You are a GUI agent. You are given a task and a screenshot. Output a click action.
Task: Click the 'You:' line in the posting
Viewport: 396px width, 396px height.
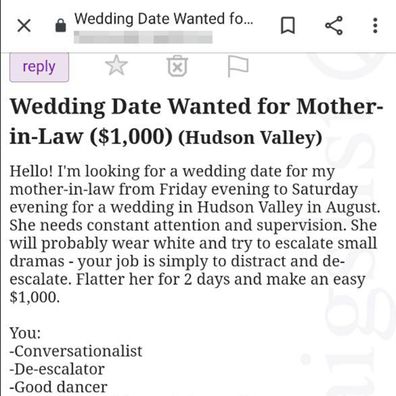[x=25, y=333]
